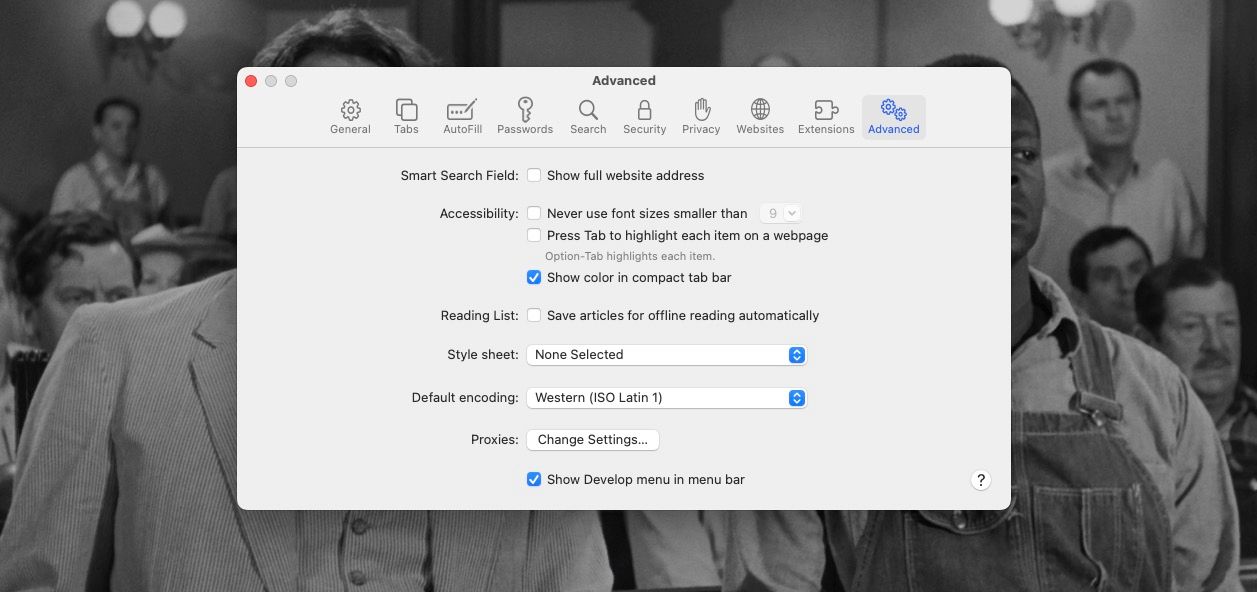Disable Show color in compact tab bar
1257x592 pixels.
(x=534, y=277)
